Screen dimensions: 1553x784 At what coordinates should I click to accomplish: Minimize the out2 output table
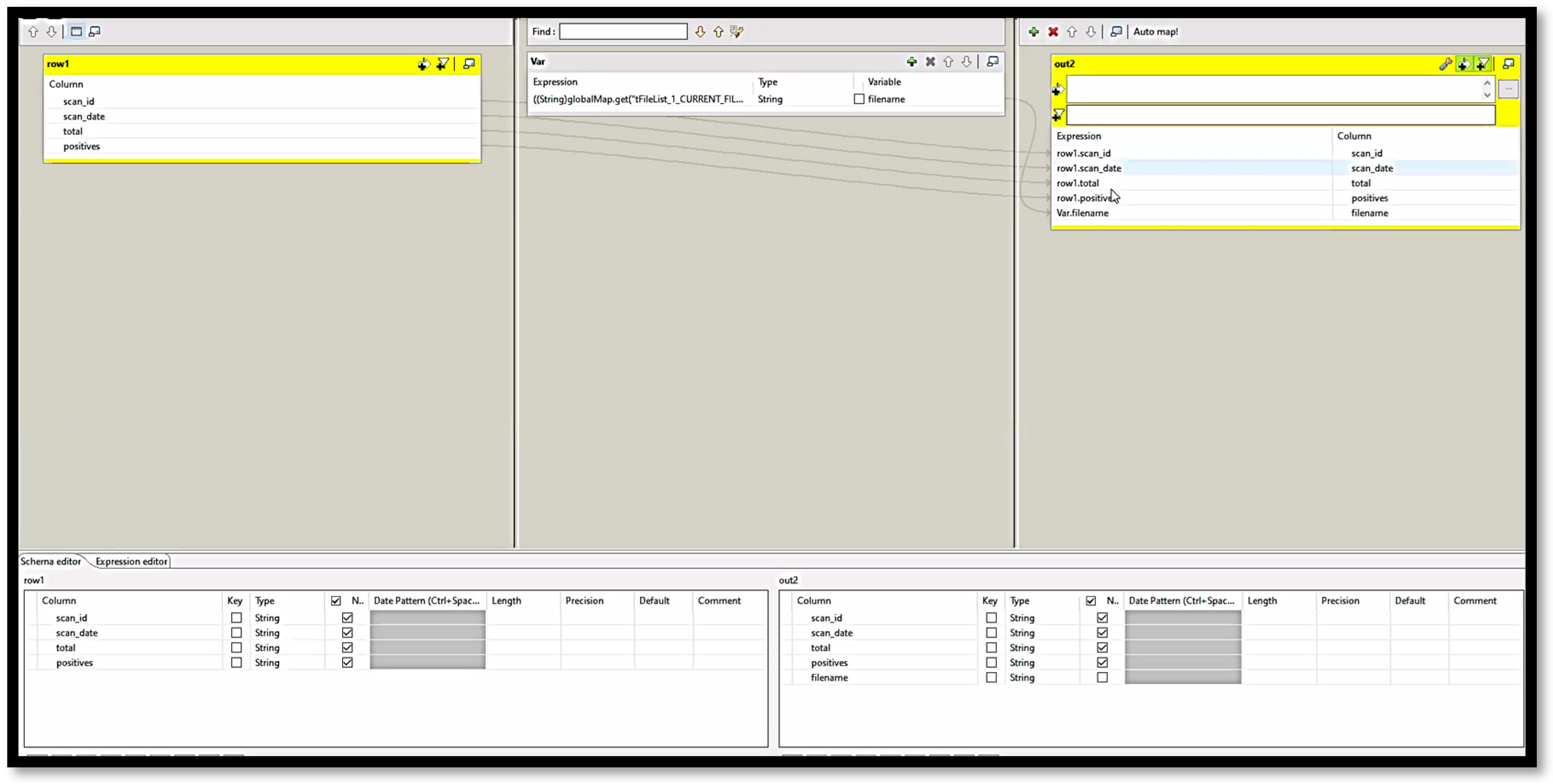coord(1508,64)
